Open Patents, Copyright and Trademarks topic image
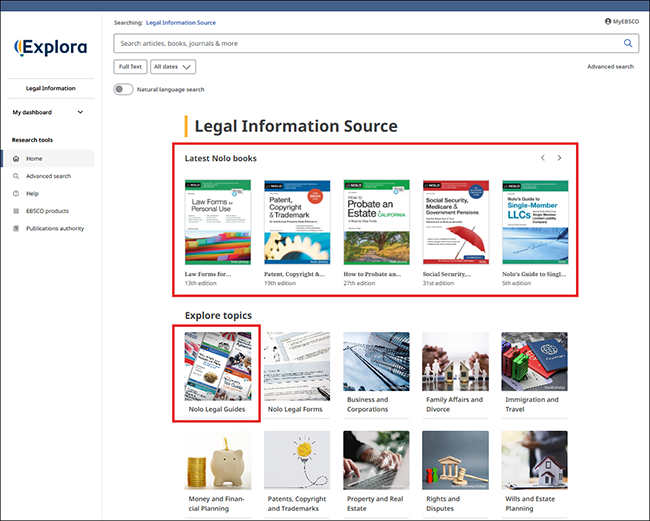 coord(297,460)
